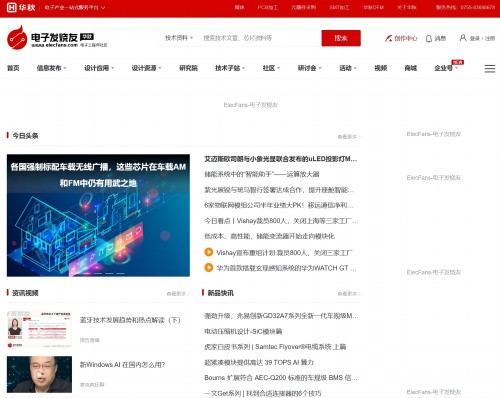
Task: Open the 蓝牙技术发展趋势和热点解读（下） title
Action: [130, 320]
